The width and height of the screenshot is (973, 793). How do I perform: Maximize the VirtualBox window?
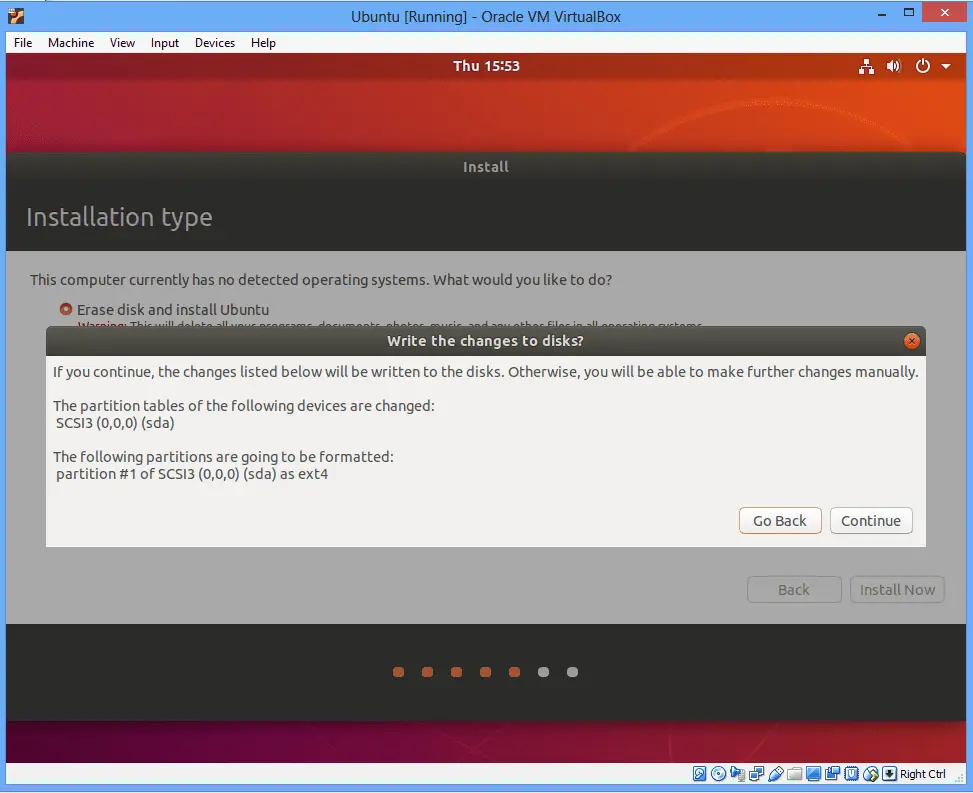coord(909,12)
